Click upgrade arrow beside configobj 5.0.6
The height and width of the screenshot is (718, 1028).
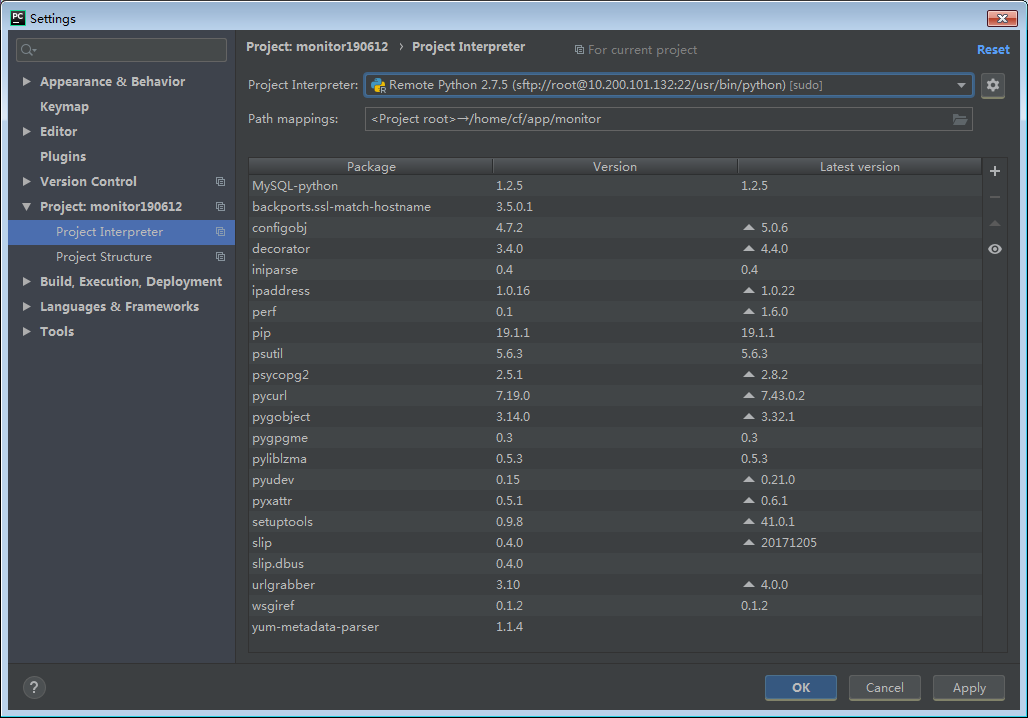[749, 228]
